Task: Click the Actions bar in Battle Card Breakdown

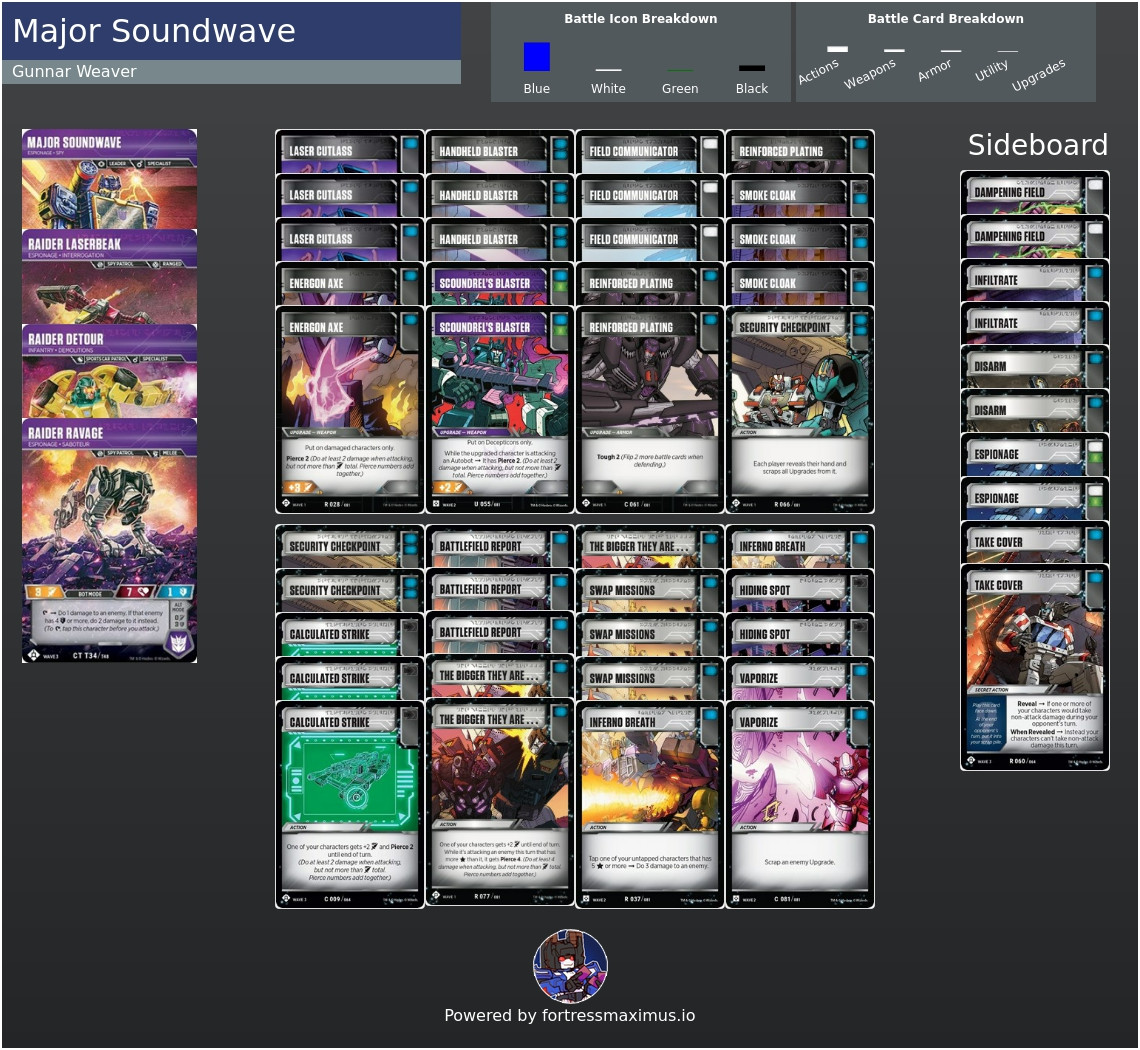Action: coord(837,49)
